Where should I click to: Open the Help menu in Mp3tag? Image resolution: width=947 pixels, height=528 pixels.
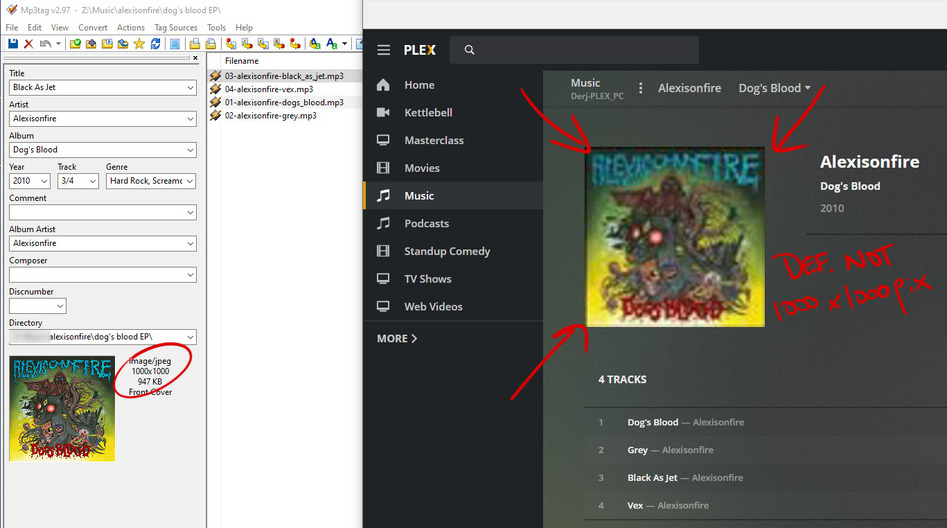(244, 28)
